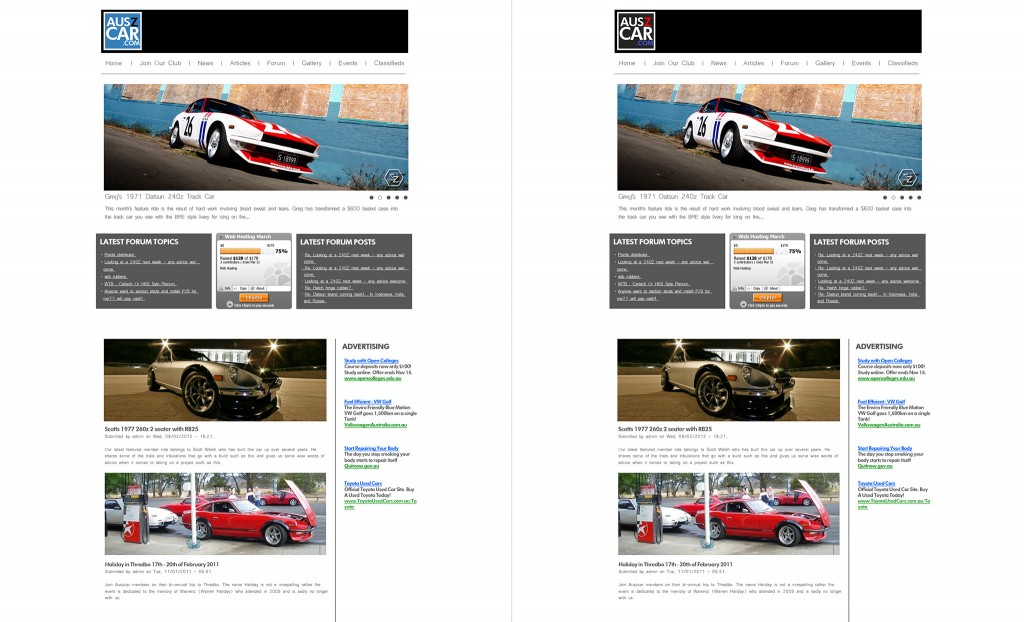Click the About tab in left Web Hosting widget
Screen dimensions: 1024x622
pyautogui.click(x=258, y=288)
